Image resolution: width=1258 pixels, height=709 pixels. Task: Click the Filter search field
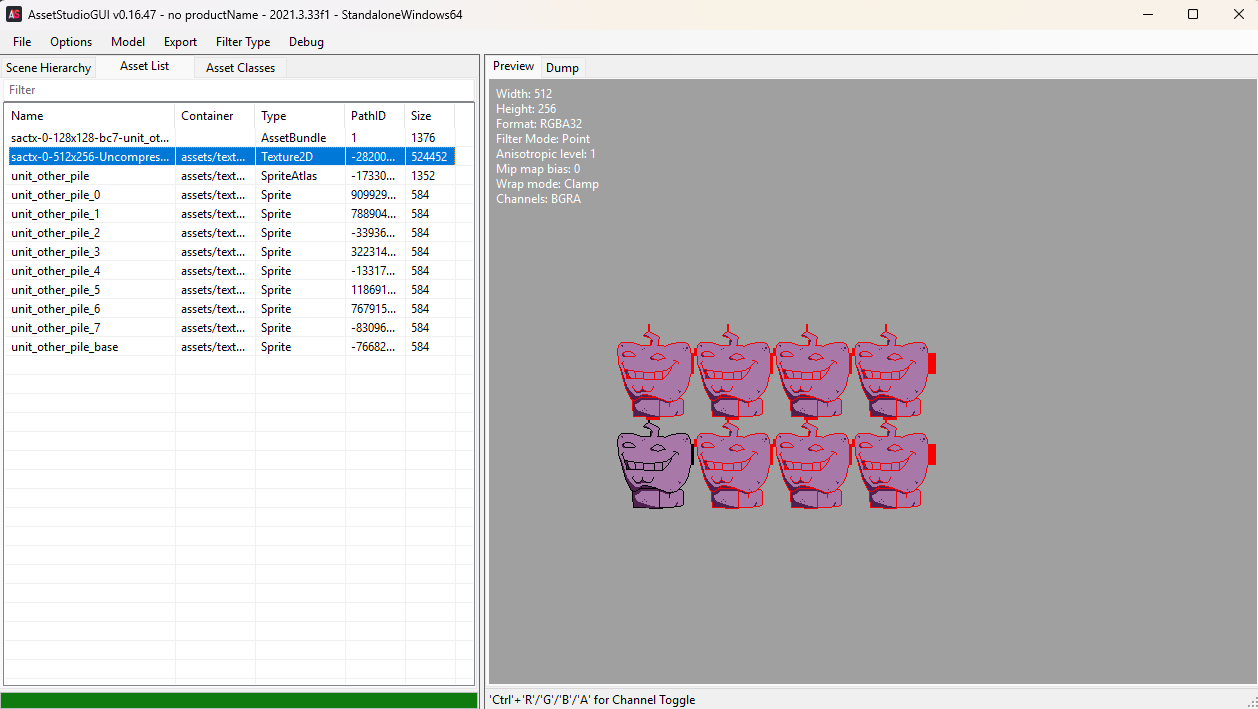coord(238,90)
